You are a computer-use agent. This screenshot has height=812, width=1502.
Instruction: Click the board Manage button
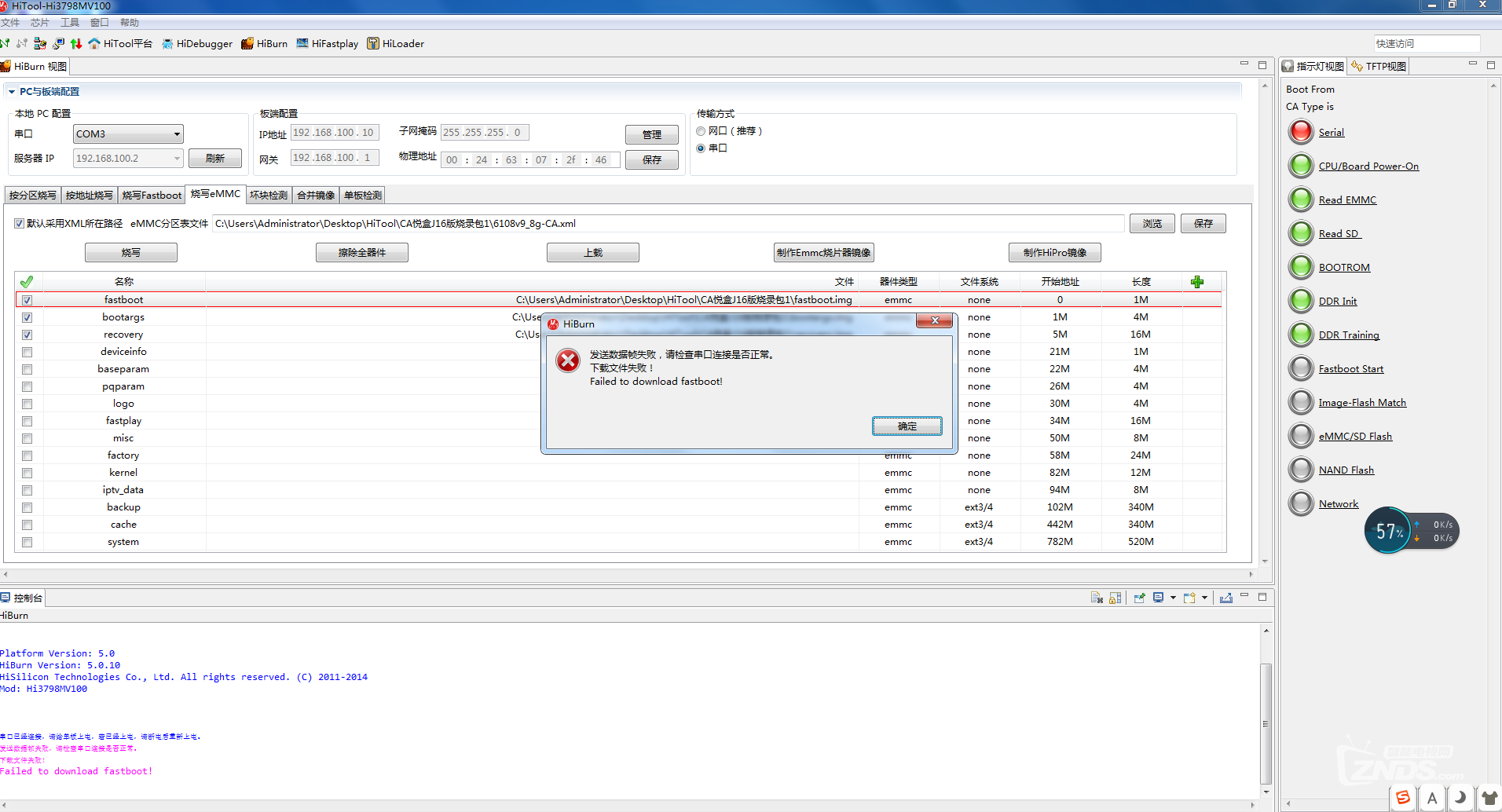[651, 134]
